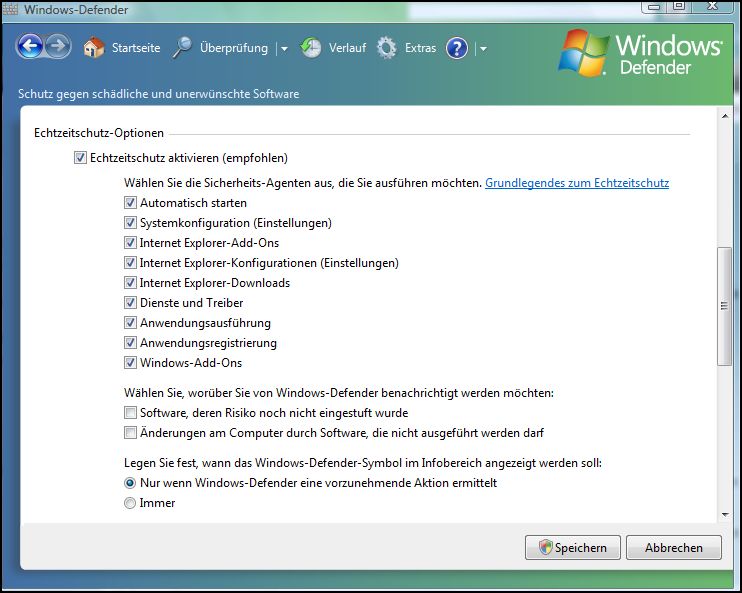The image size is (742, 593).
Task: Select Nur wenn Windows-Defender Aktion ermittelt
Action: [x=130, y=483]
